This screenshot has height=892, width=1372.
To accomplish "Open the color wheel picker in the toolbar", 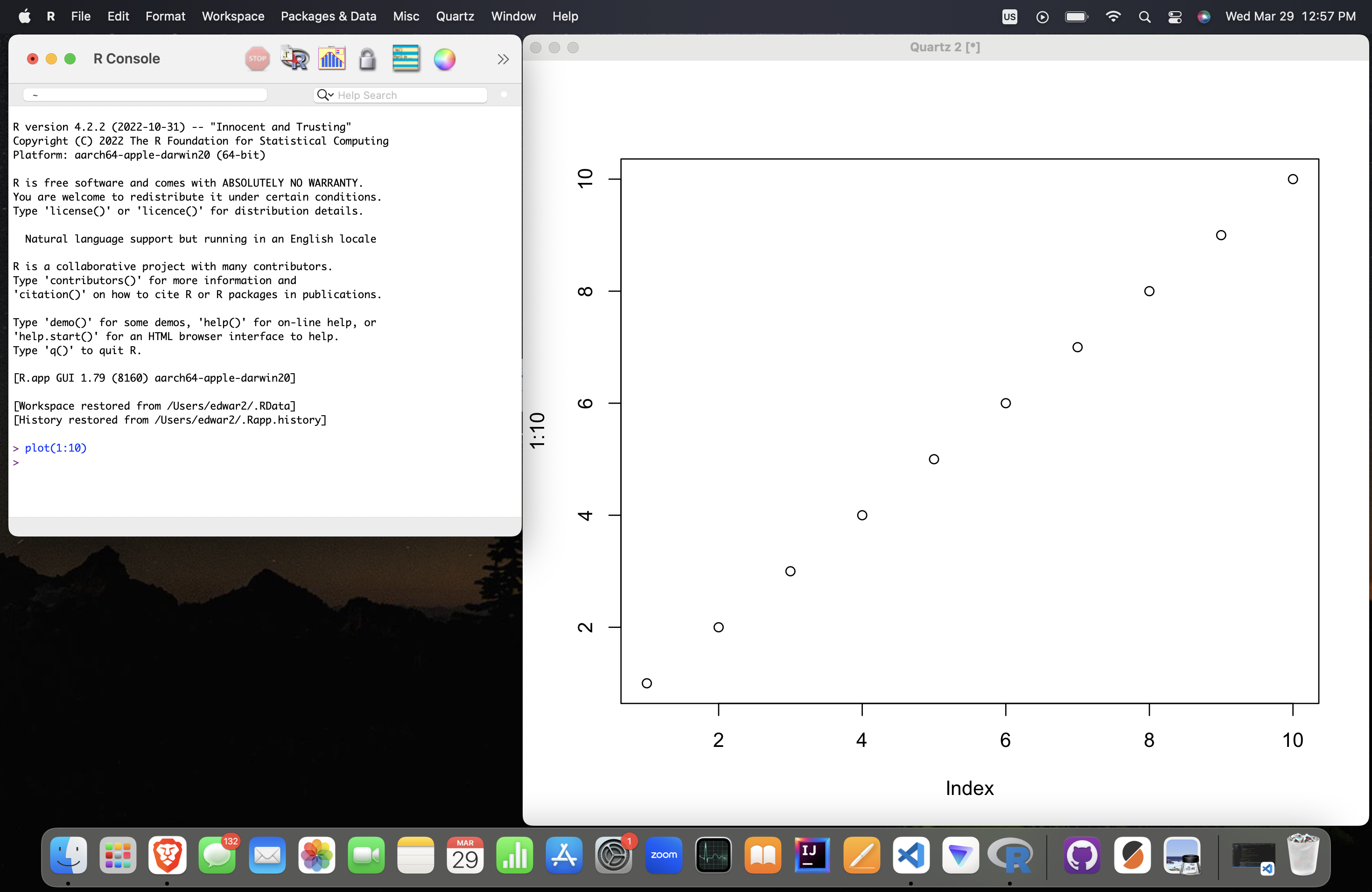I will [x=444, y=58].
